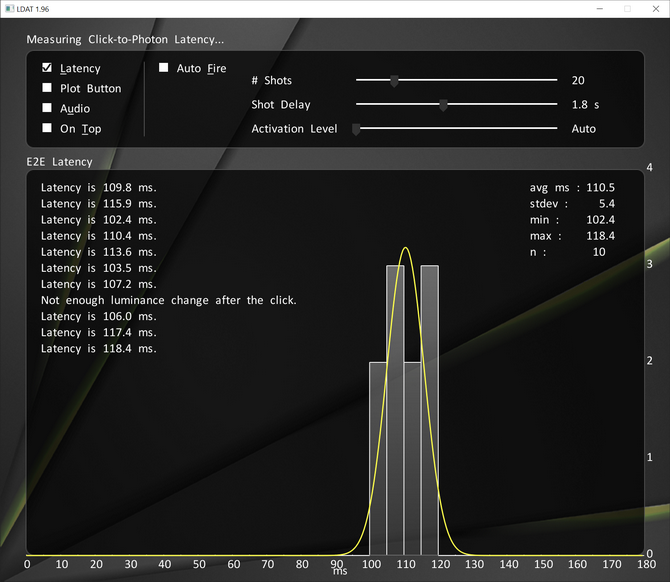Click the 'avg ms : 110.5' statistic
Viewport: 670px width, 582px height.
572,188
